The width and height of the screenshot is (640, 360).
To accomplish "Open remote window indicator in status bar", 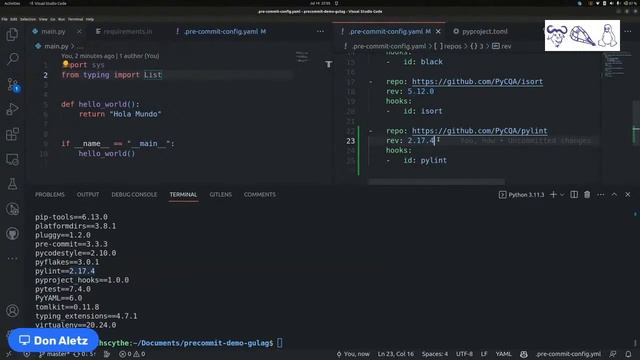I will pos(8,354).
